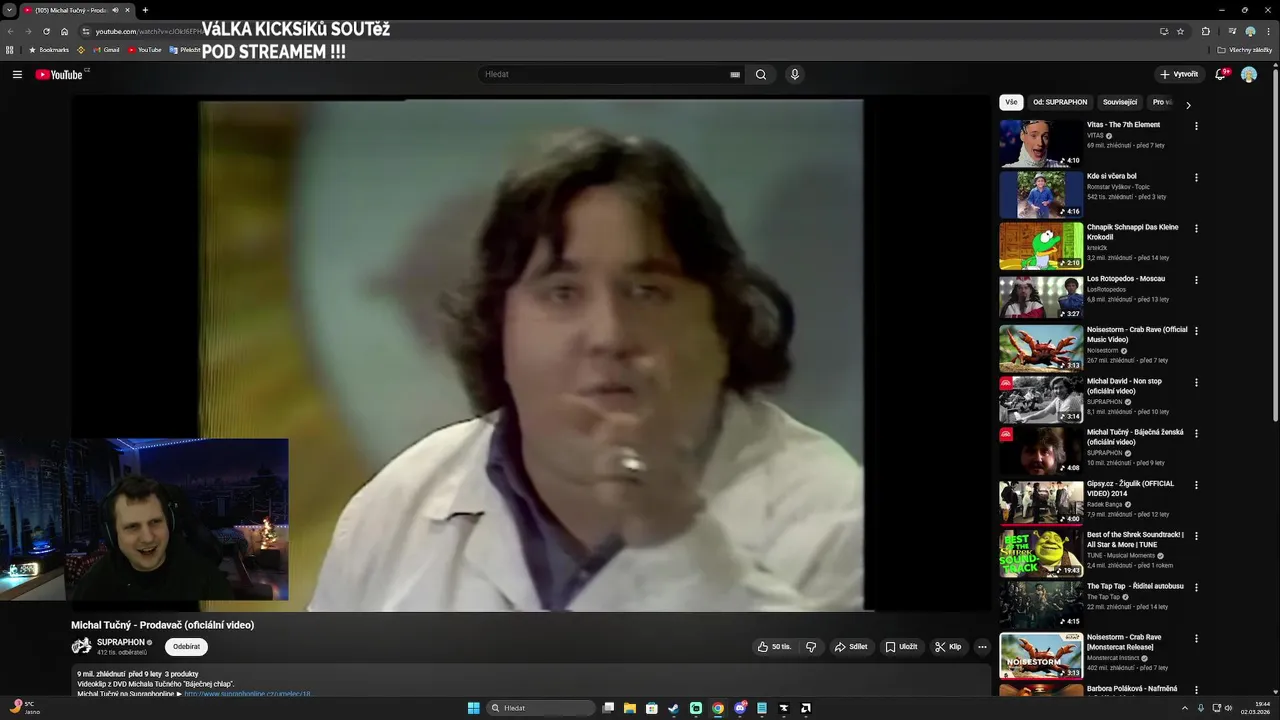Click the SUPRAPHON channel avatar
The height and width of the screenshot is (720, 1280).
(x=81, y=646)
